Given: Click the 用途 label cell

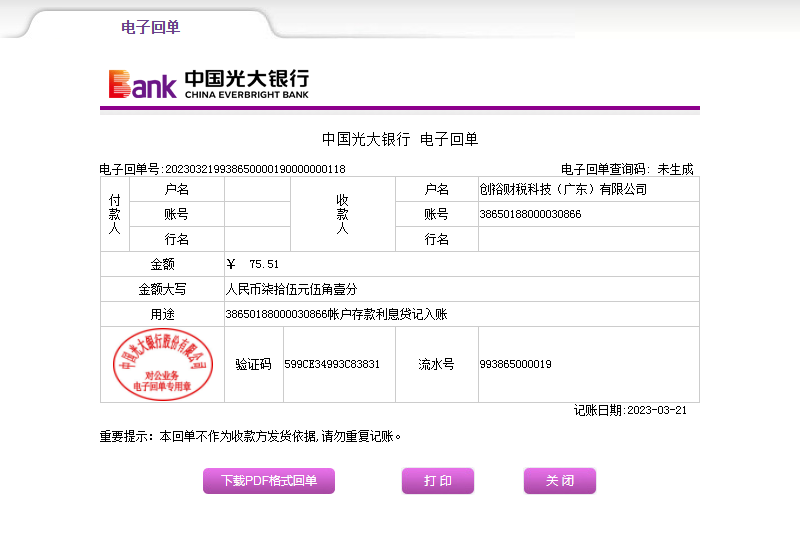Looking at the screenshot, I should coord(162,314).
